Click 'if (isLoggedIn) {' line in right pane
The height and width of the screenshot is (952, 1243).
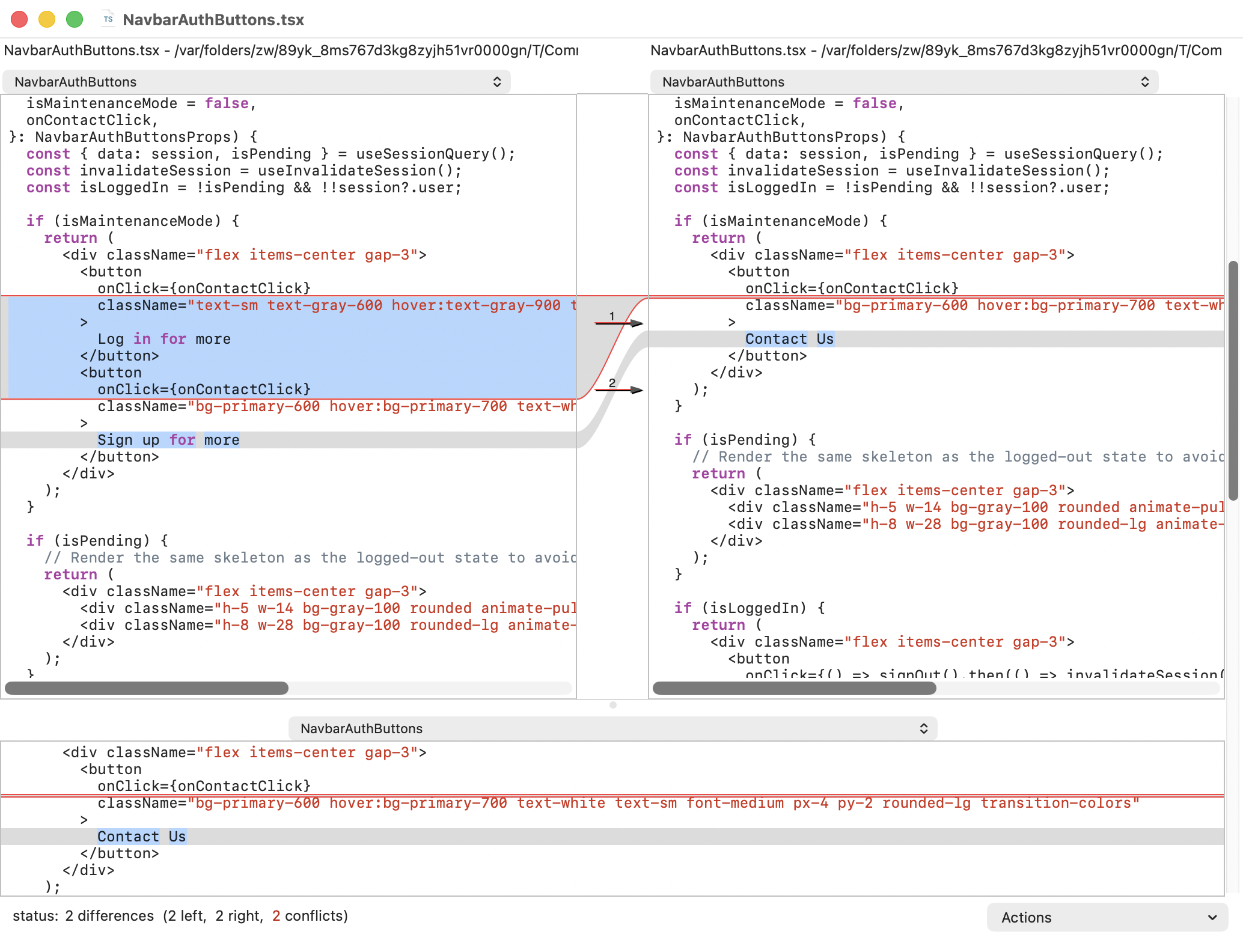pyautogui.click(x=750, y=608)
